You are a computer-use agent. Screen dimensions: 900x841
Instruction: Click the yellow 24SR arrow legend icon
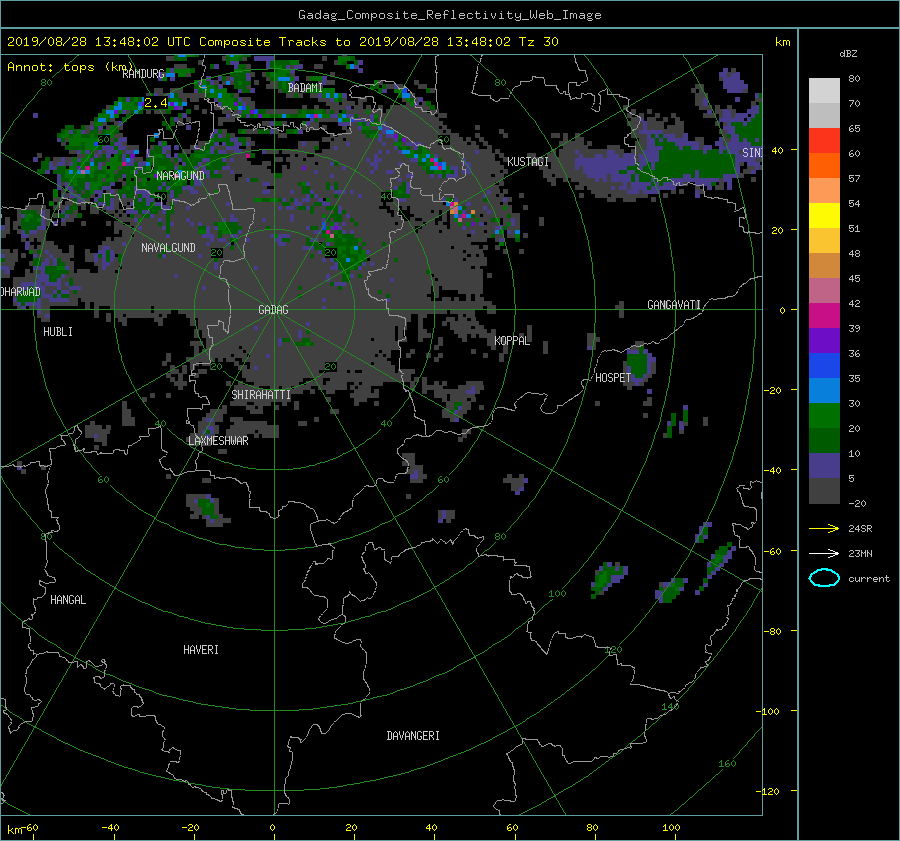coord(824,528)
